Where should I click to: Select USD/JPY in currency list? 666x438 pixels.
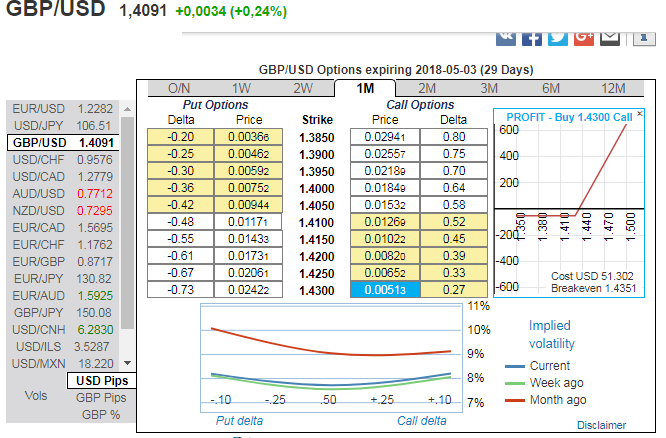point(63,126)
